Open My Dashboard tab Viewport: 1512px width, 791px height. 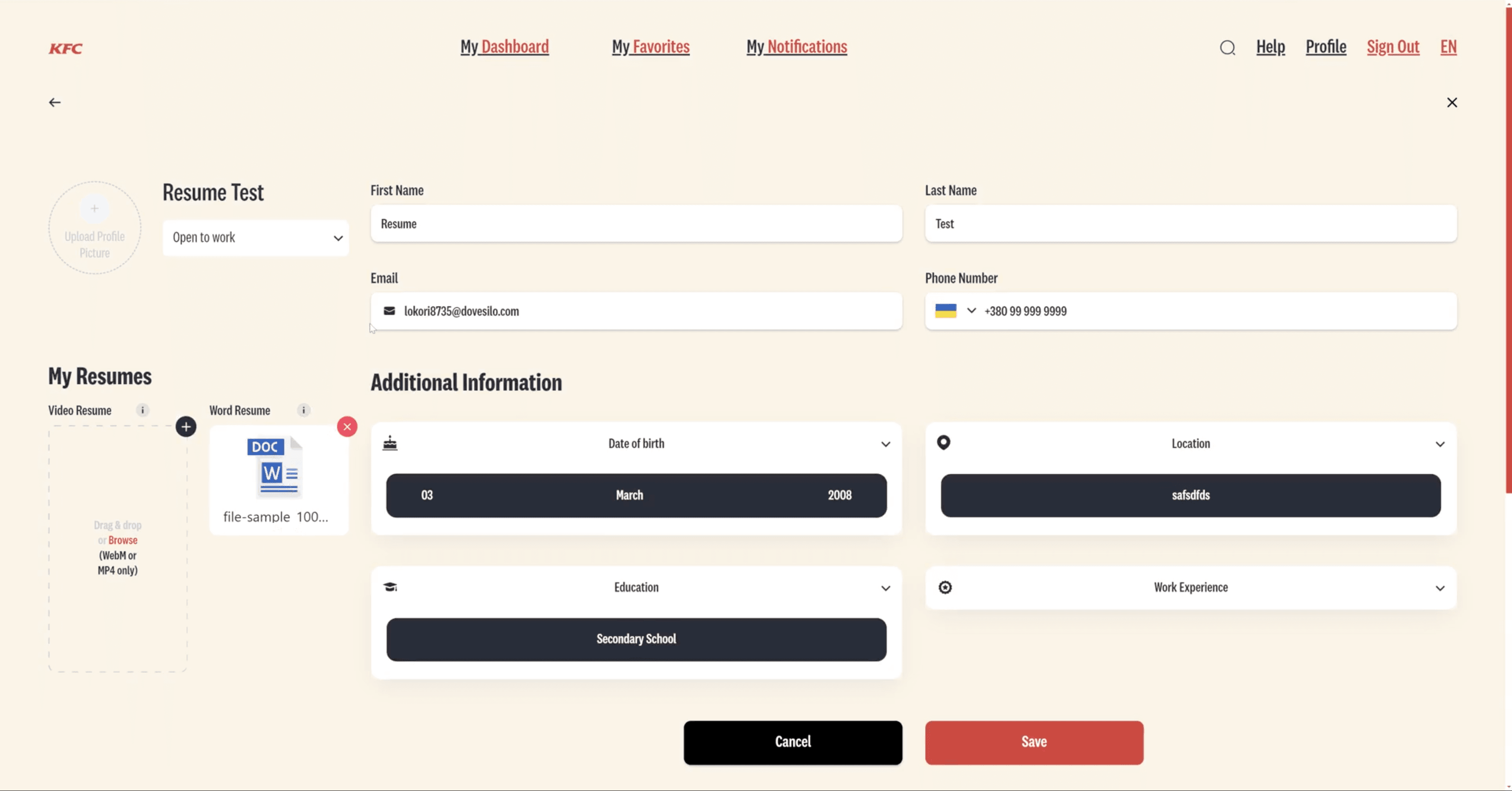[505, 47]
